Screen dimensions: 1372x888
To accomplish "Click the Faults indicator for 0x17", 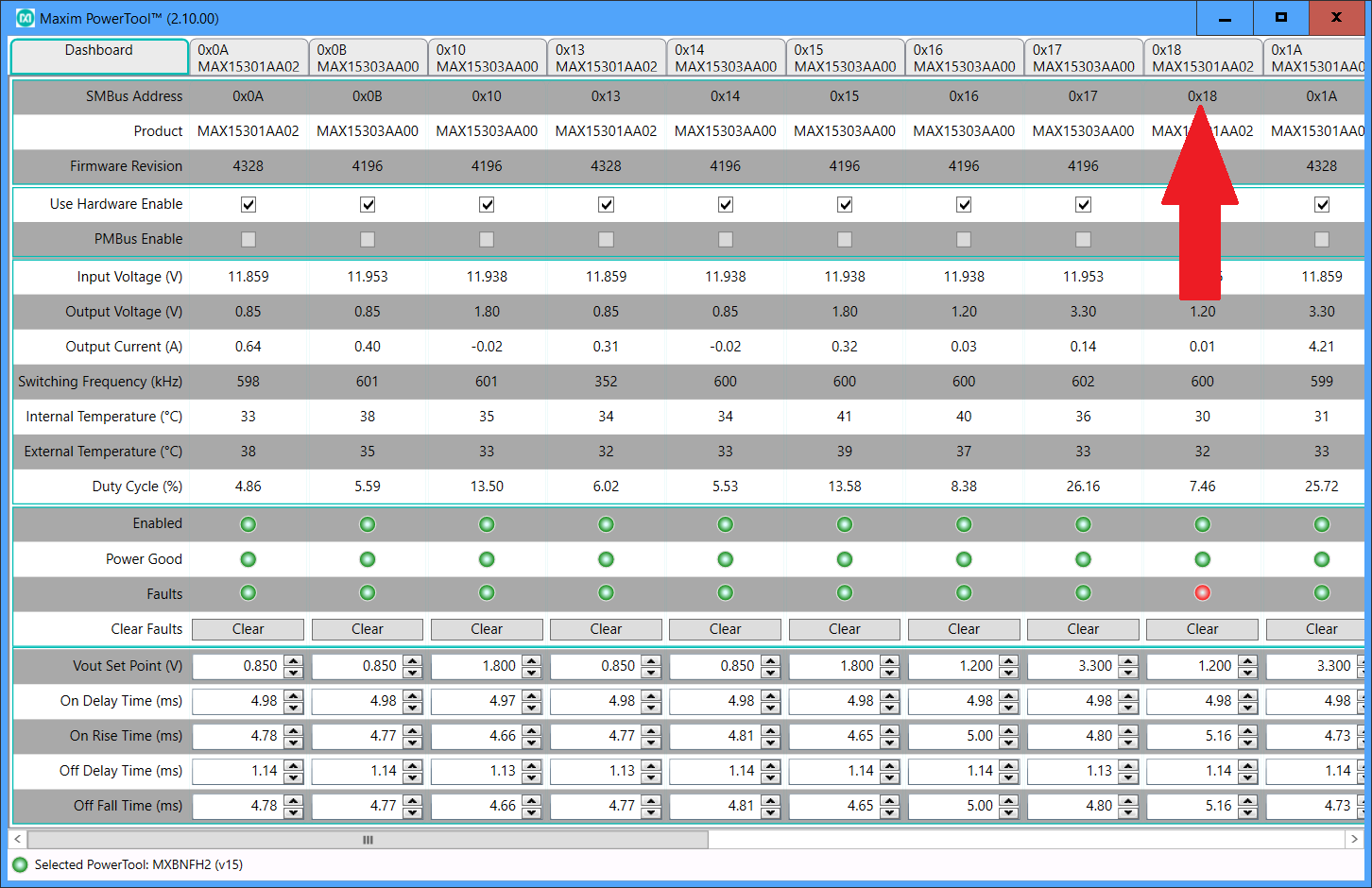I will click(1083, 593).
